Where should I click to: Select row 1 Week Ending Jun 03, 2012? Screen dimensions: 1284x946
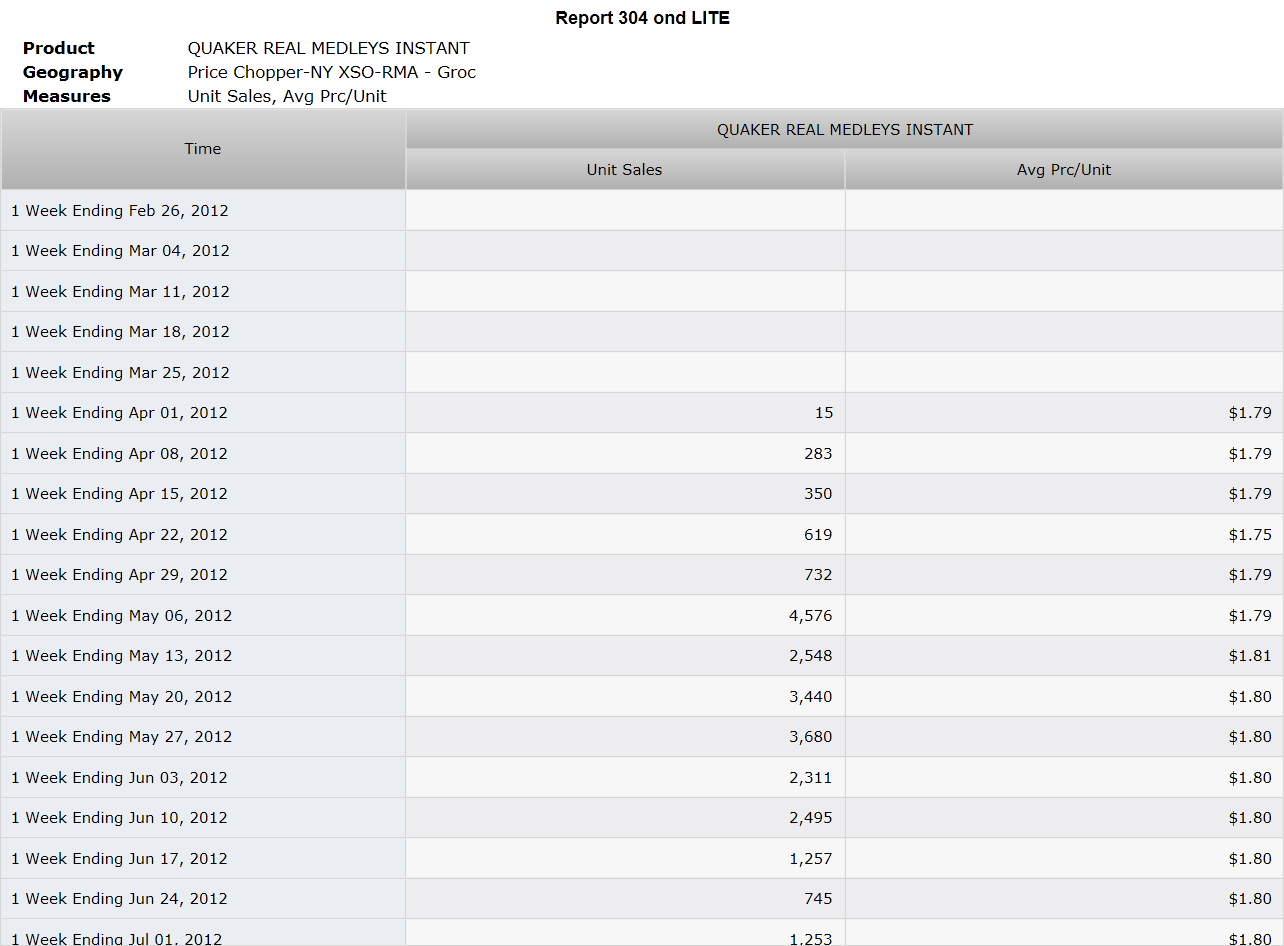click(642, 778)
